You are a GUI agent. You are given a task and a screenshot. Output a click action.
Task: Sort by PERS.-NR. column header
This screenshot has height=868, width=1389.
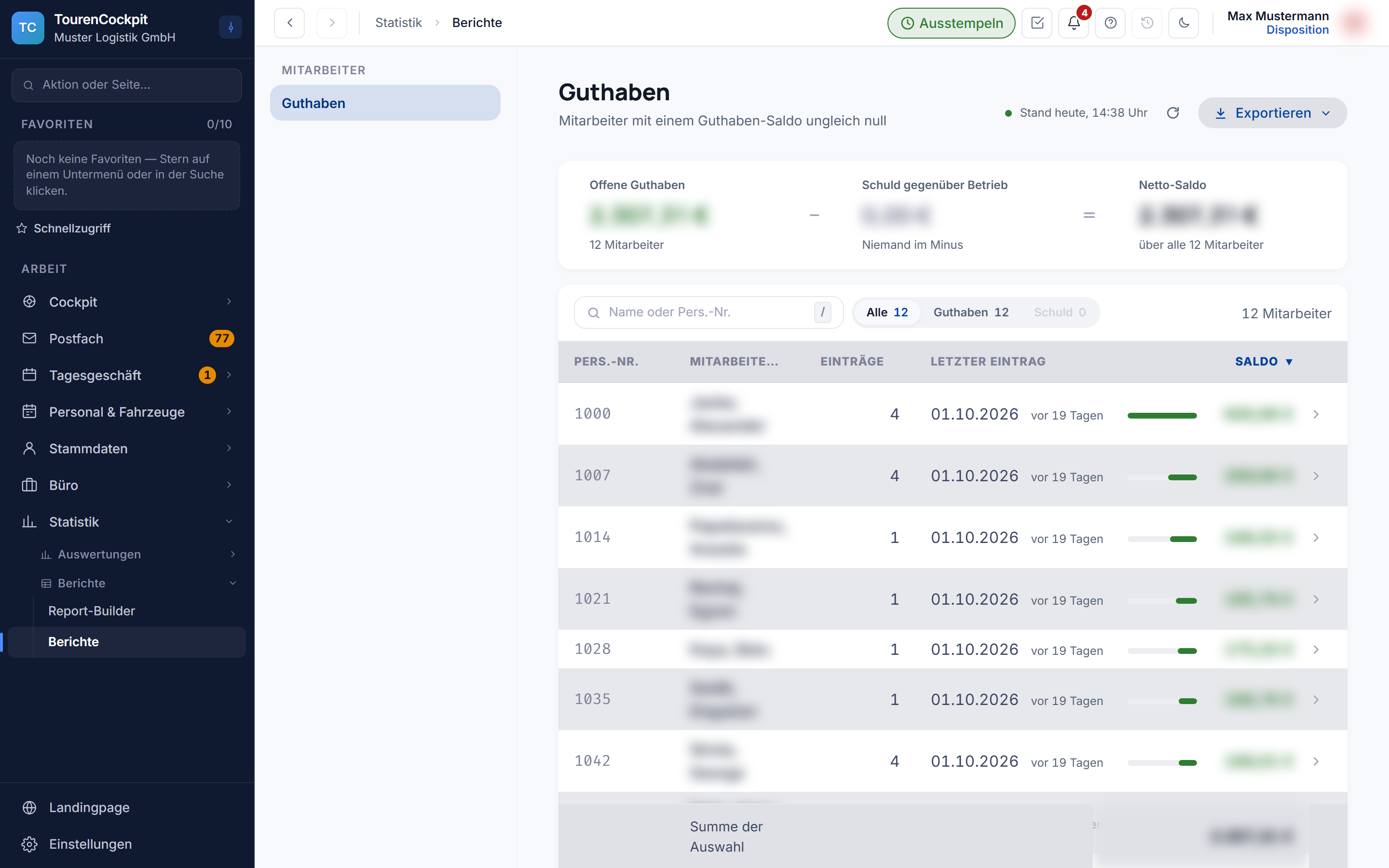(606, 362)
